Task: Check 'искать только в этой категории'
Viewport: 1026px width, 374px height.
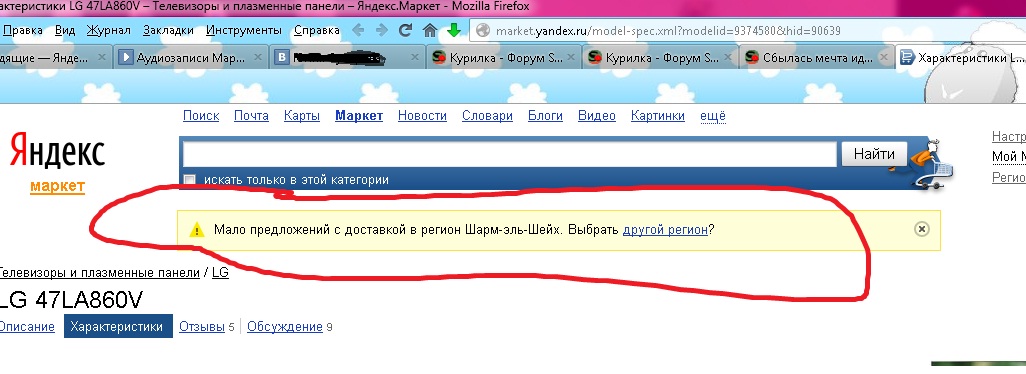Action: pos(190,180)
